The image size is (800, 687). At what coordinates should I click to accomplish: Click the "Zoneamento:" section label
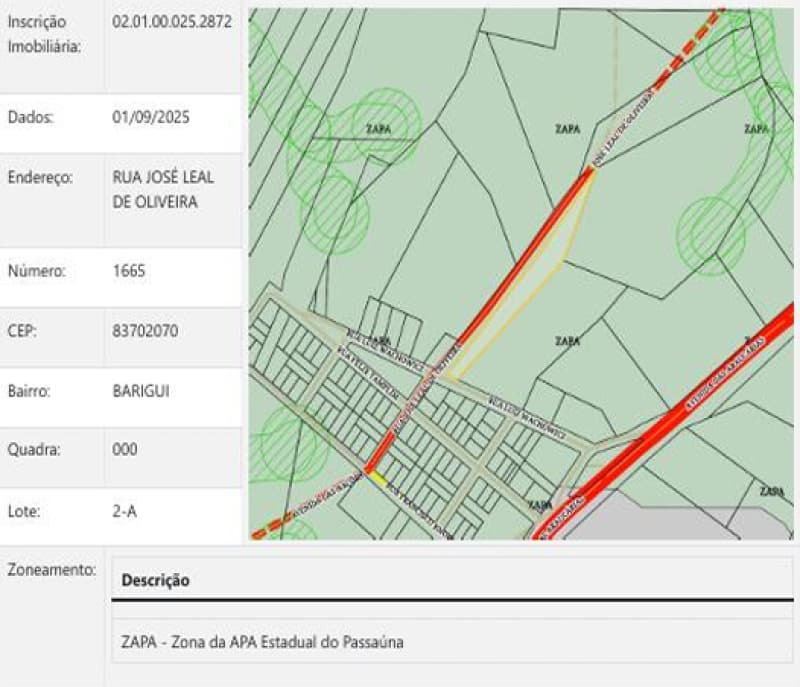(52, 570)
